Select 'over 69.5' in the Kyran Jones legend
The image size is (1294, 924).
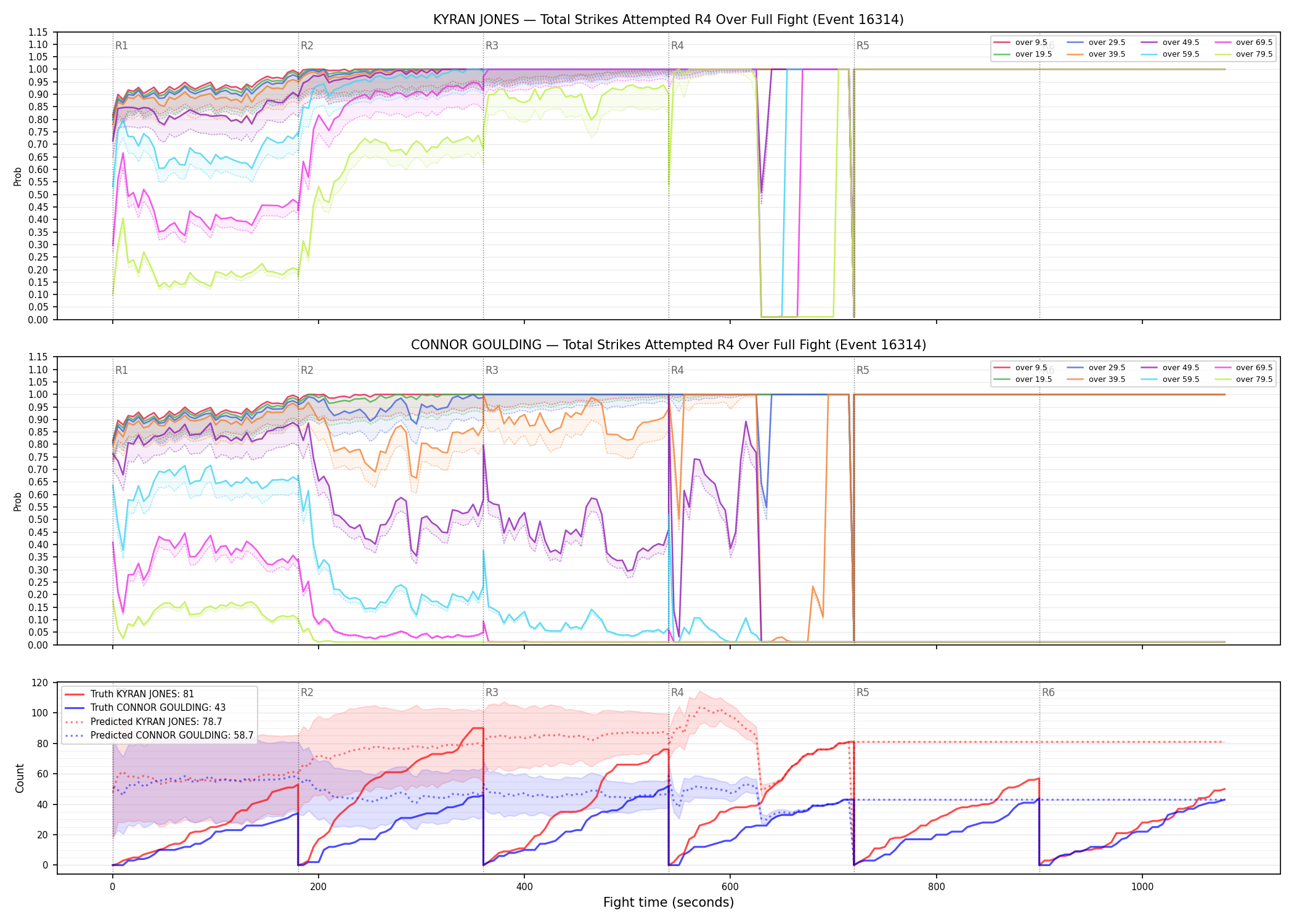pos(1243,43)
